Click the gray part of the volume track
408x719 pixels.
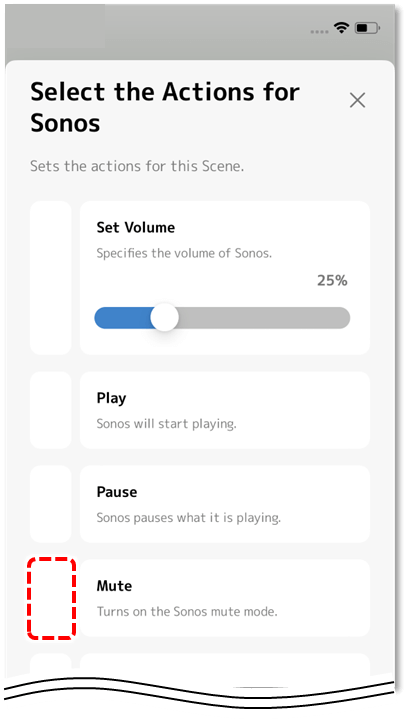[x=264, y=318]
